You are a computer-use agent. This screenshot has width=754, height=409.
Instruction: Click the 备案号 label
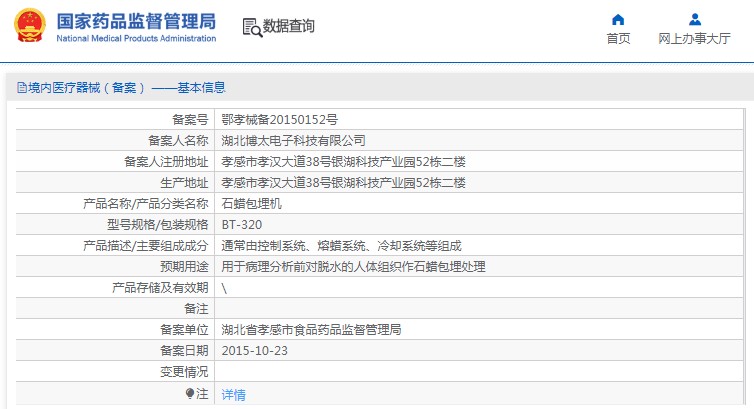tap(190, 120)
